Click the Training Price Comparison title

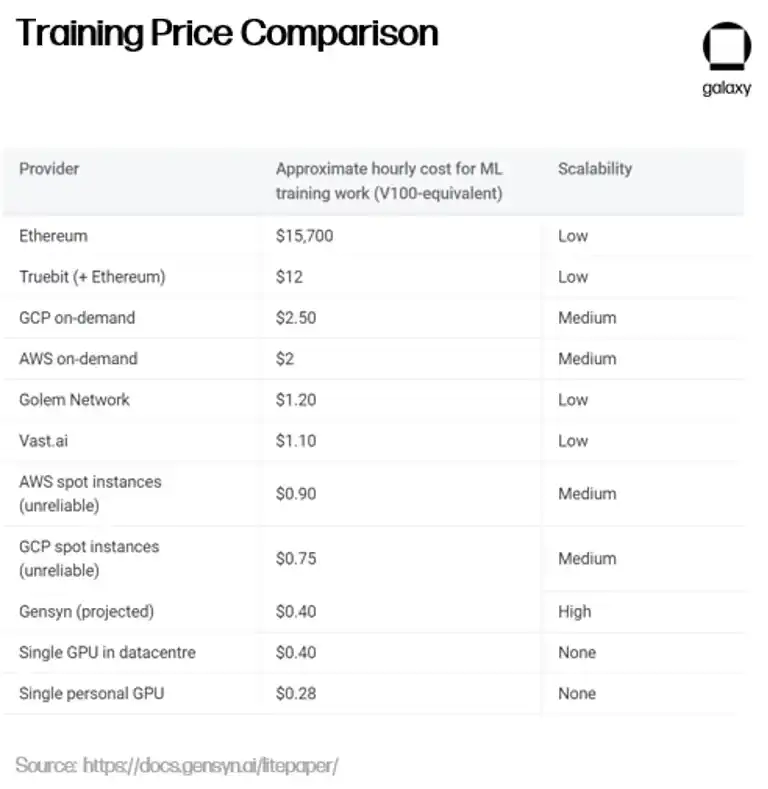(x=227, y=34)
